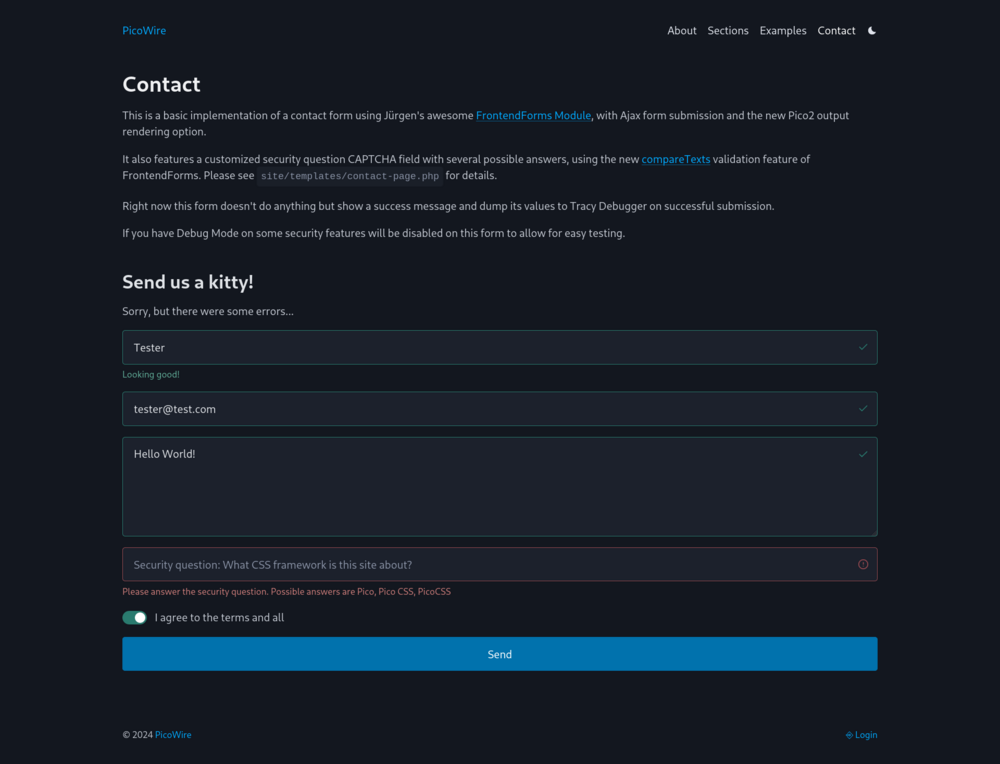Select the code snippet site/templates/contact-page.php
Viewport: 1000px width, 764px height.
coord(349,176)
